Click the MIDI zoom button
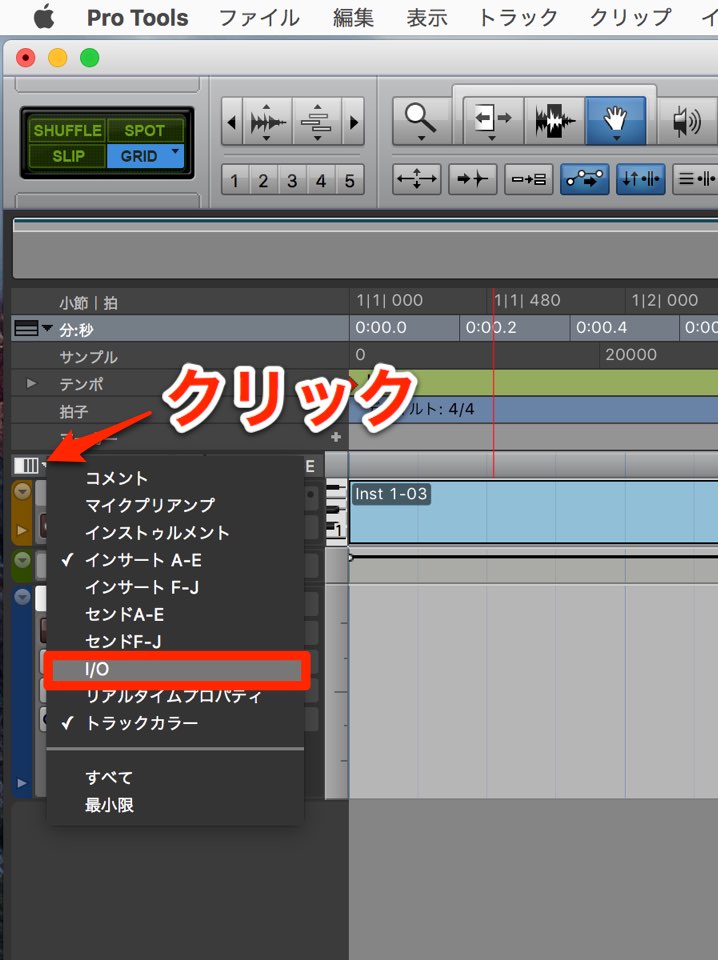Screen dimensions: 718x960 [316, 122]
